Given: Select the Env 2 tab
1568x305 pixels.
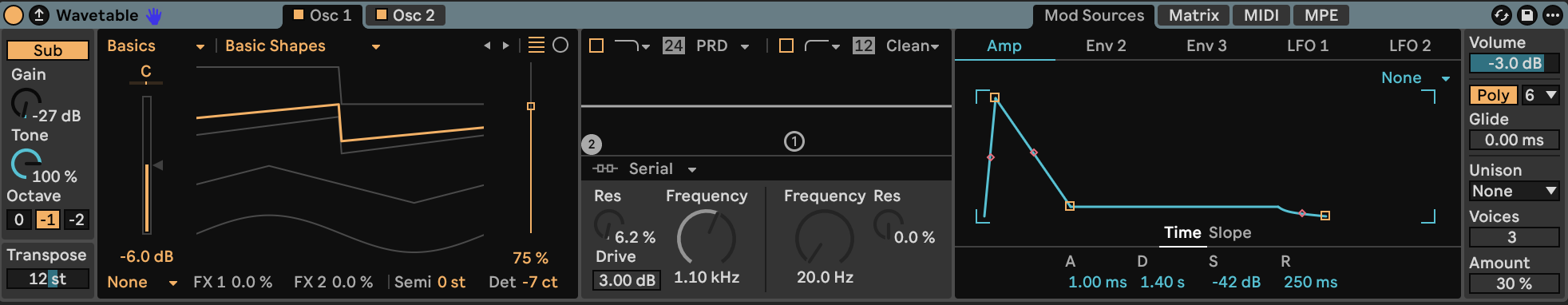Looking at the screenshot, I should [1106, 46].
